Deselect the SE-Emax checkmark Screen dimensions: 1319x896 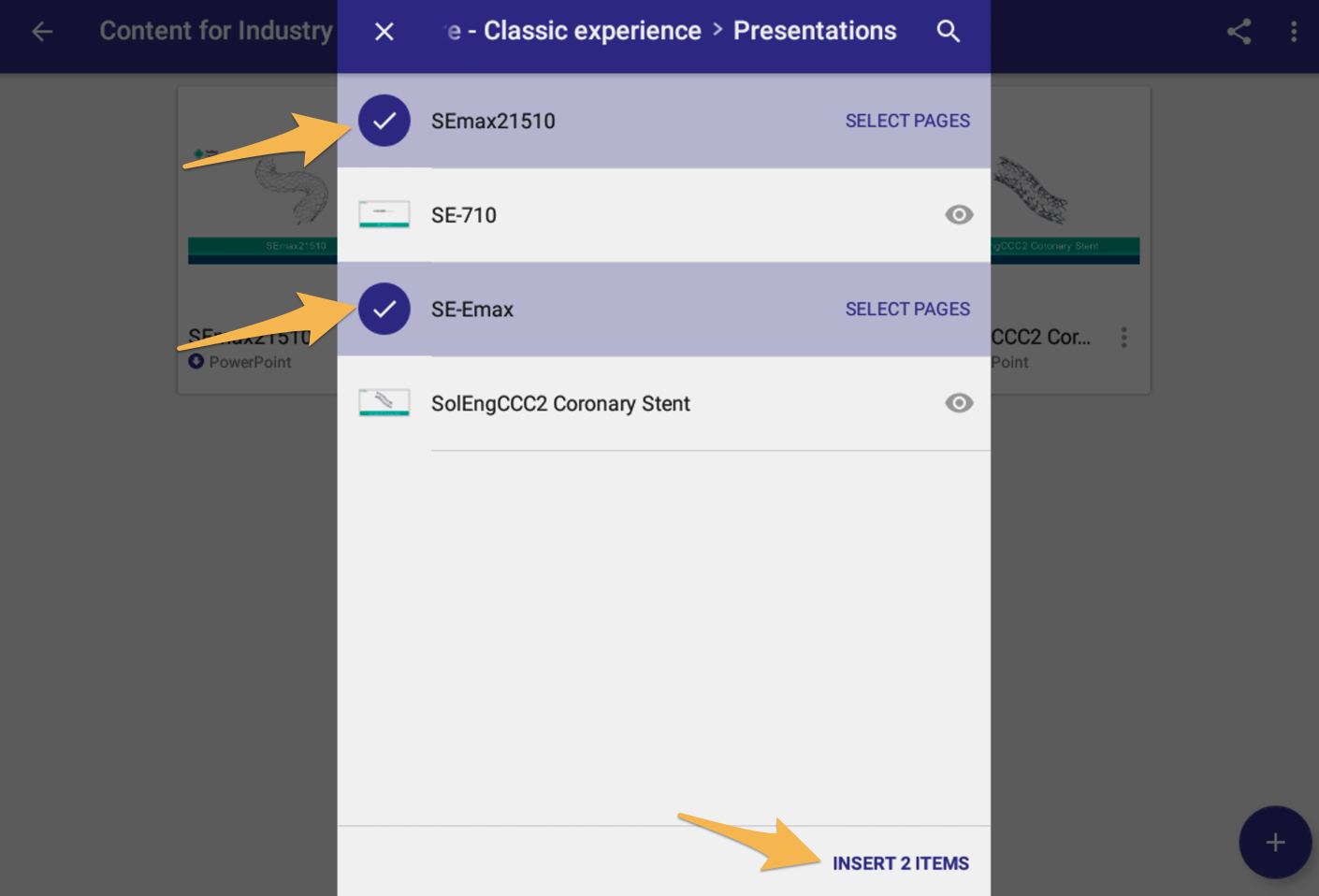[384, 309]
